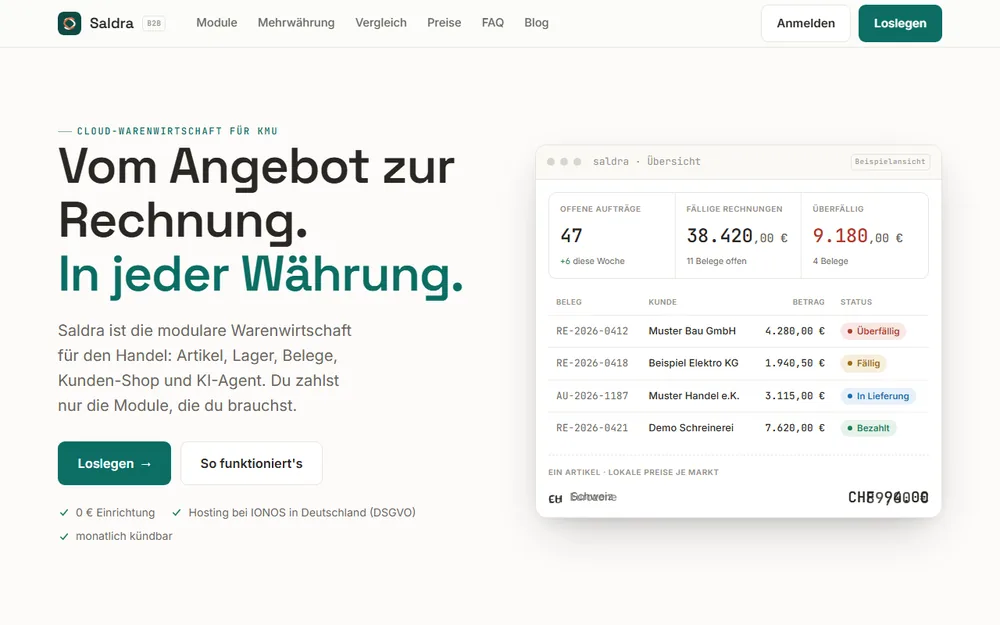Click customer Muster Handel e.K.
The image size is (1000, 625).
[x=694, y=396]
